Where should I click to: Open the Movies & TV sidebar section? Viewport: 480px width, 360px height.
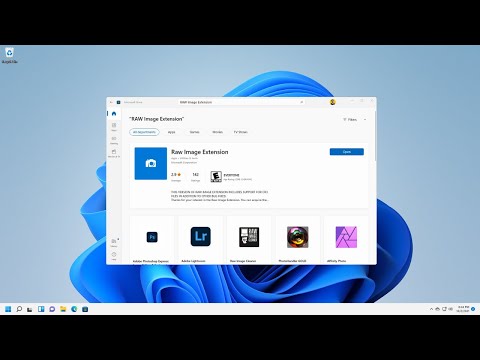(114, 153)
